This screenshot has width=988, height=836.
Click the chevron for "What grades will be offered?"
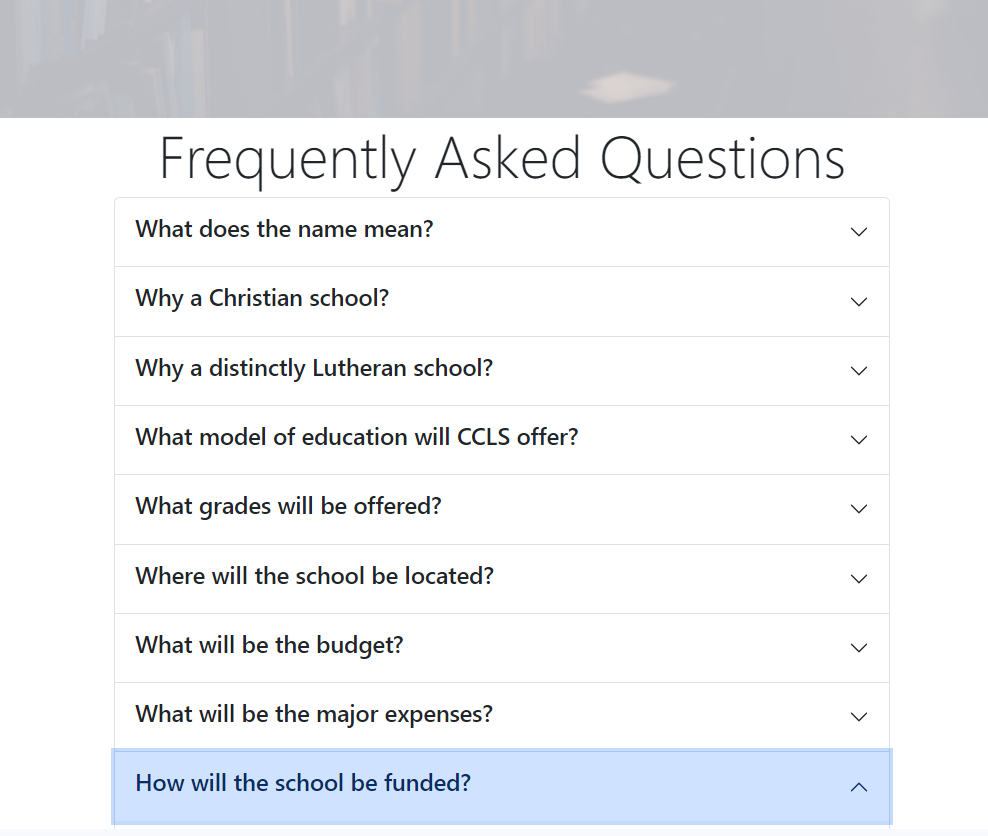(859, 509)
